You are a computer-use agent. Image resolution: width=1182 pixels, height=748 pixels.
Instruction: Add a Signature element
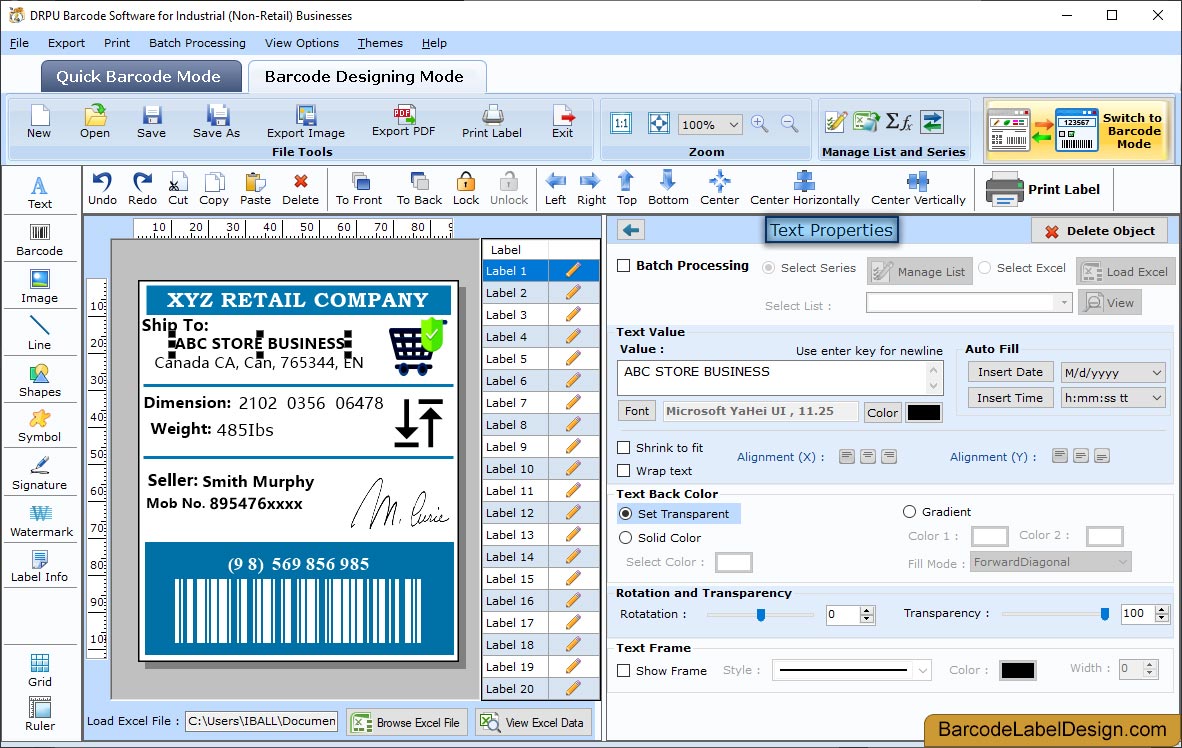click(x=39, y=474)
